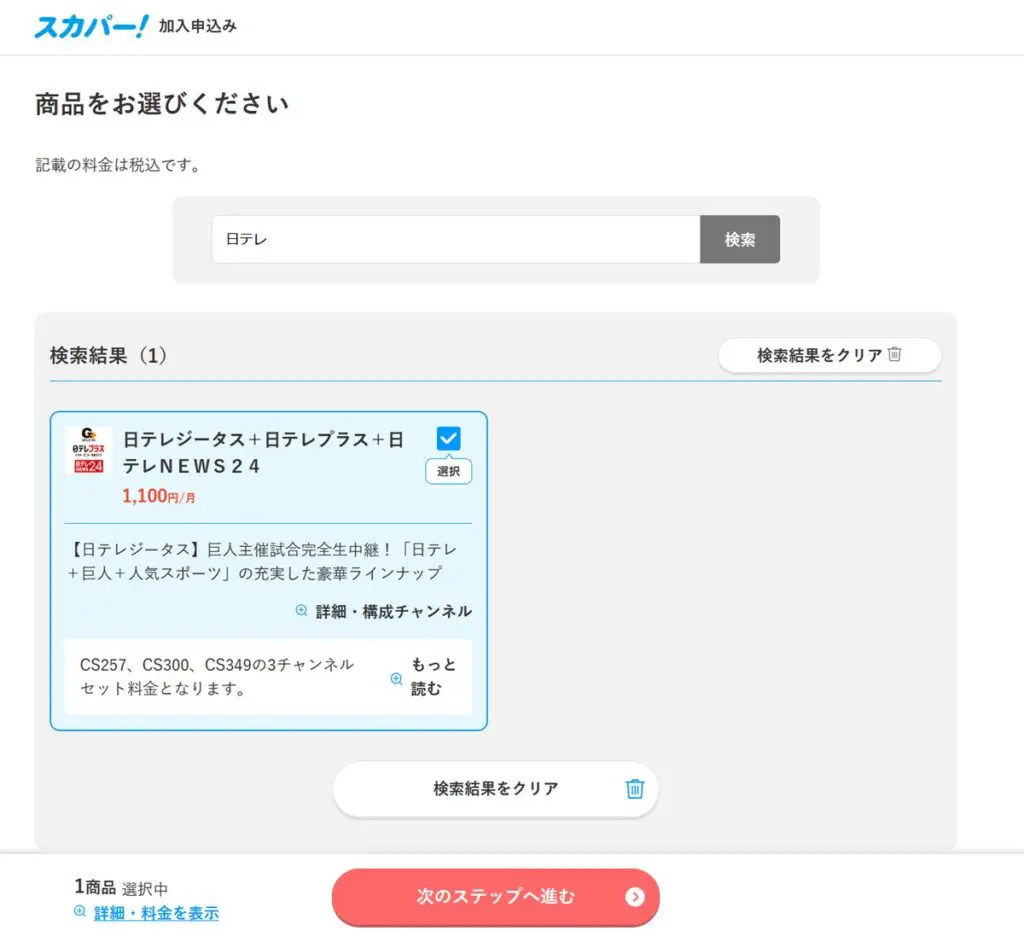Click product title 日テレジータス＋日テレプラス＋日テレNEWS24
Screen dimensions: 1024x931
coord(263,452)
